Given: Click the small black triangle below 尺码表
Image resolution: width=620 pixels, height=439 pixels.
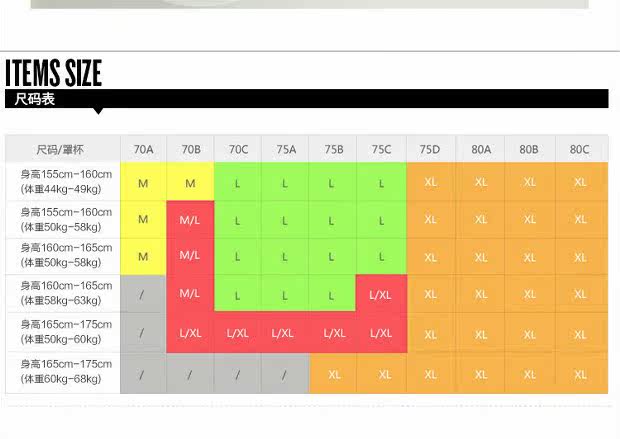Looking at the screenshot, I should point(97,110).
